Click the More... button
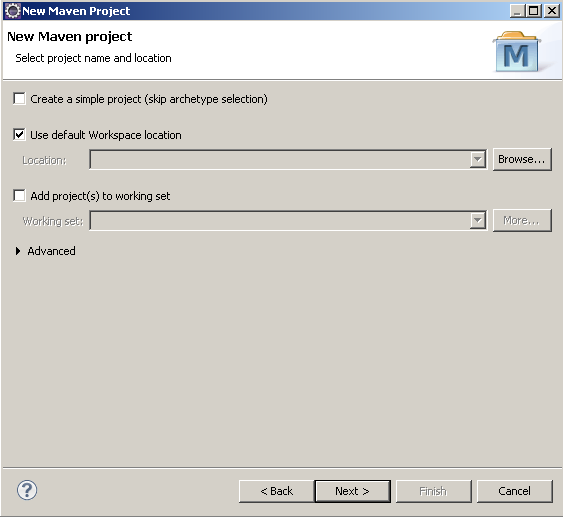 522,220
